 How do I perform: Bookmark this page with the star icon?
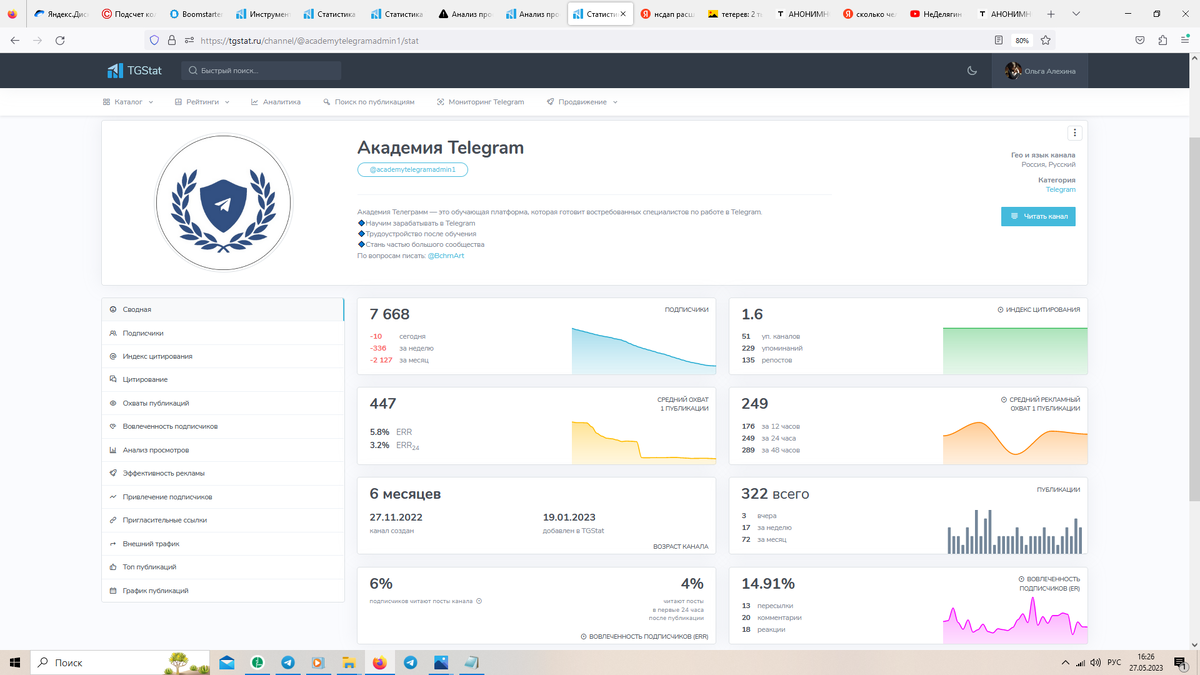[x=1046, y=41]
